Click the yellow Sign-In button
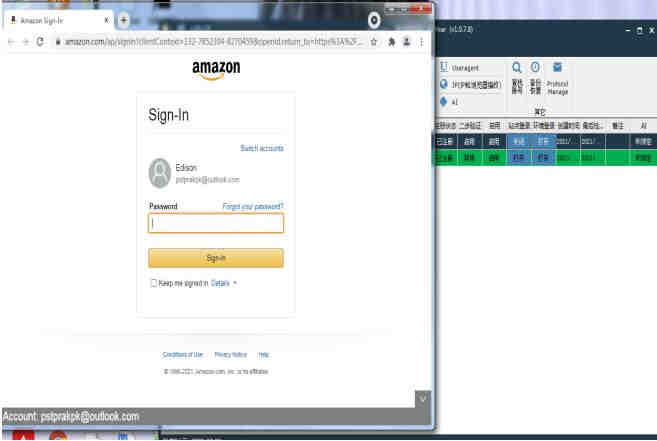The image size is (657, 441). click(216, 258)
